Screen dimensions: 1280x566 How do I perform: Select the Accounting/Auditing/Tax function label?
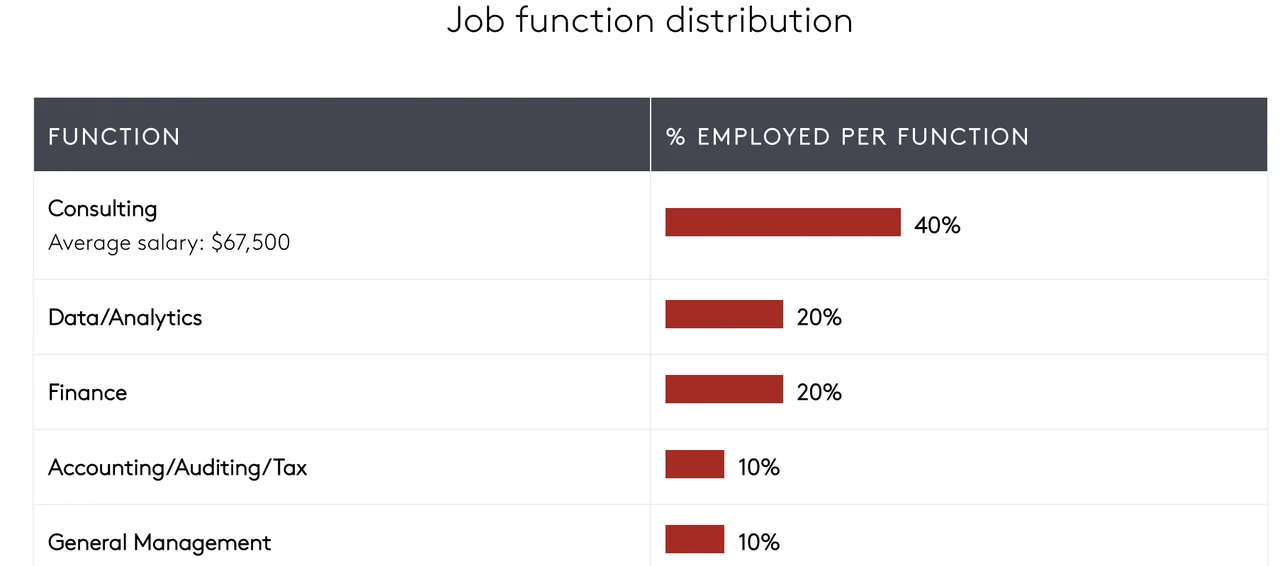(177, 467)
